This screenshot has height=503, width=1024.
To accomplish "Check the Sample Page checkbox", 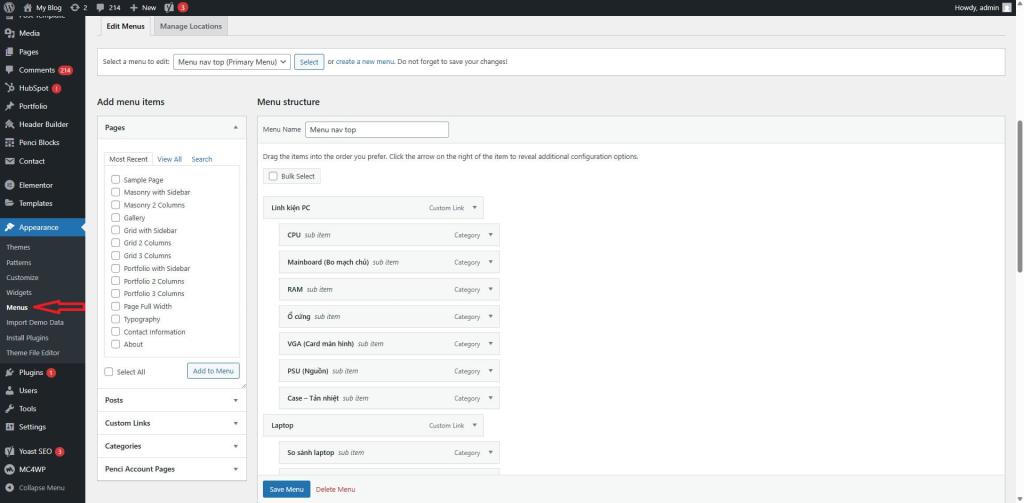I will pos(116,180).
